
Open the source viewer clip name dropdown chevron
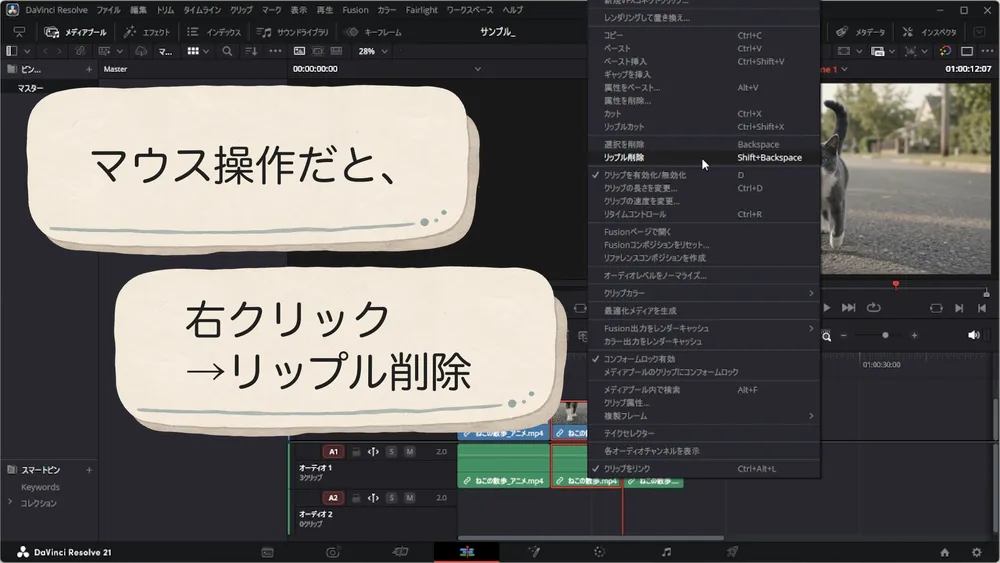478,69
